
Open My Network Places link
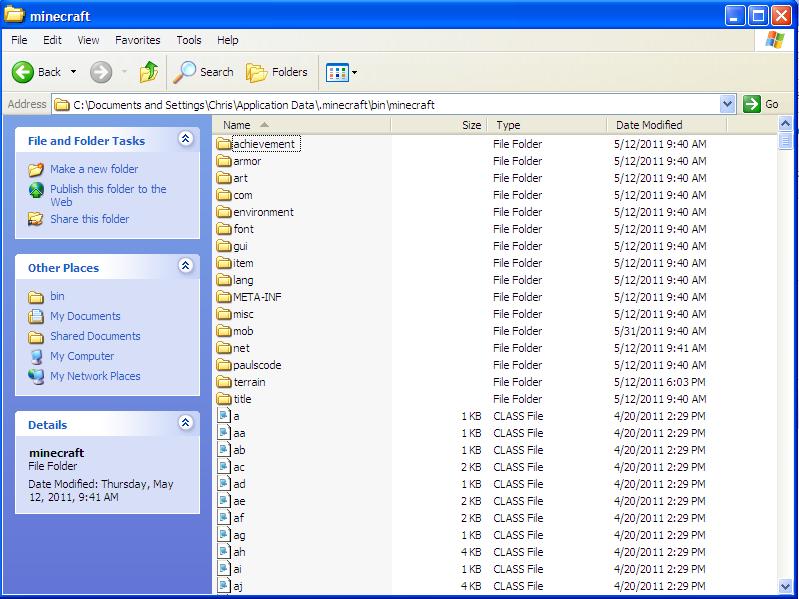pos(95,376)
